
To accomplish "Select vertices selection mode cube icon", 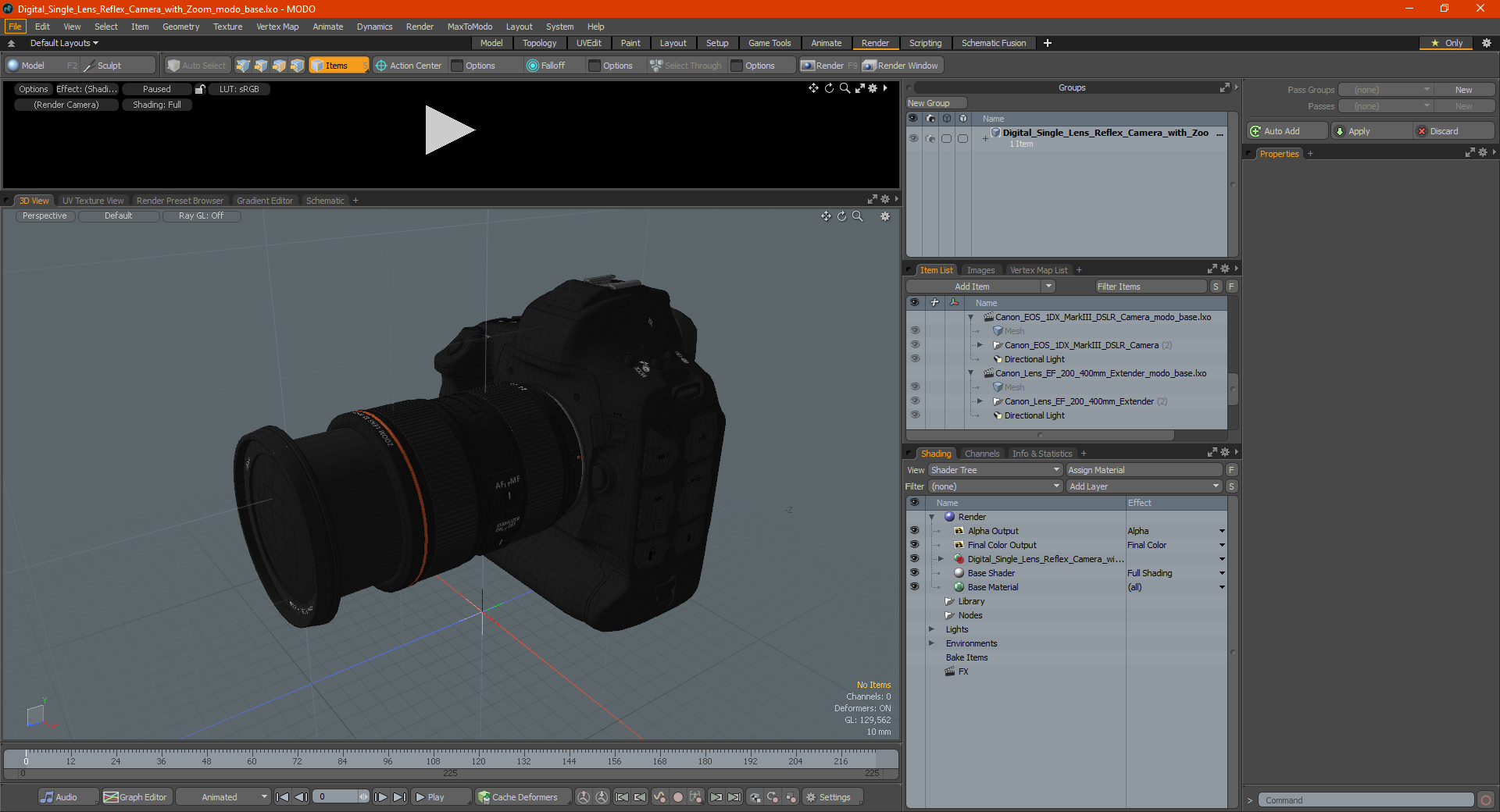I will click(243, 66).
